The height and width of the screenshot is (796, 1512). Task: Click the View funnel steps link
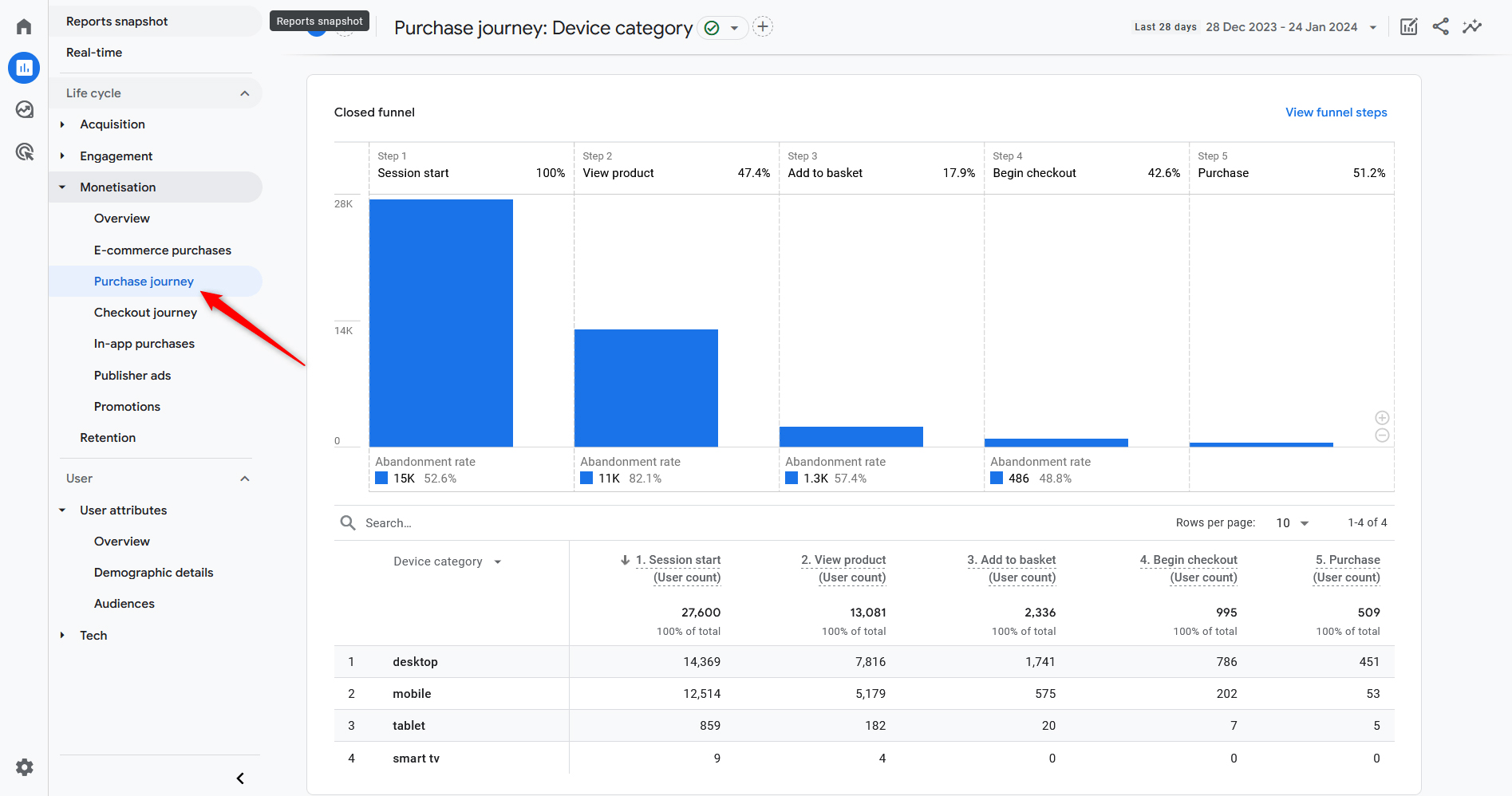pos(1336,112)
